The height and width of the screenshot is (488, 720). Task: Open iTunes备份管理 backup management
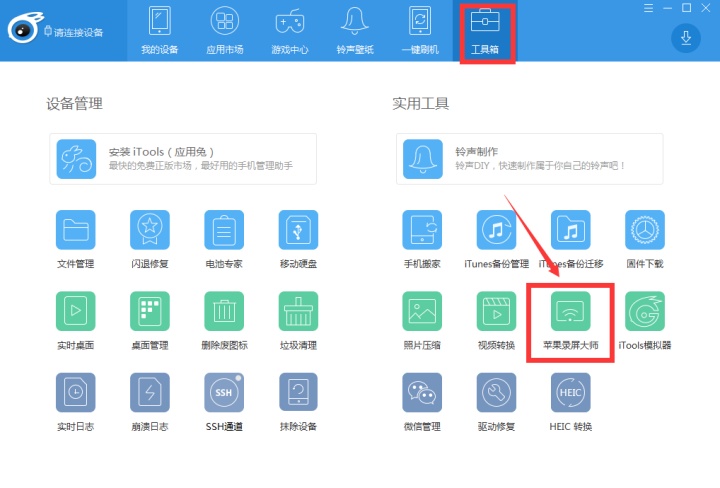496,230
